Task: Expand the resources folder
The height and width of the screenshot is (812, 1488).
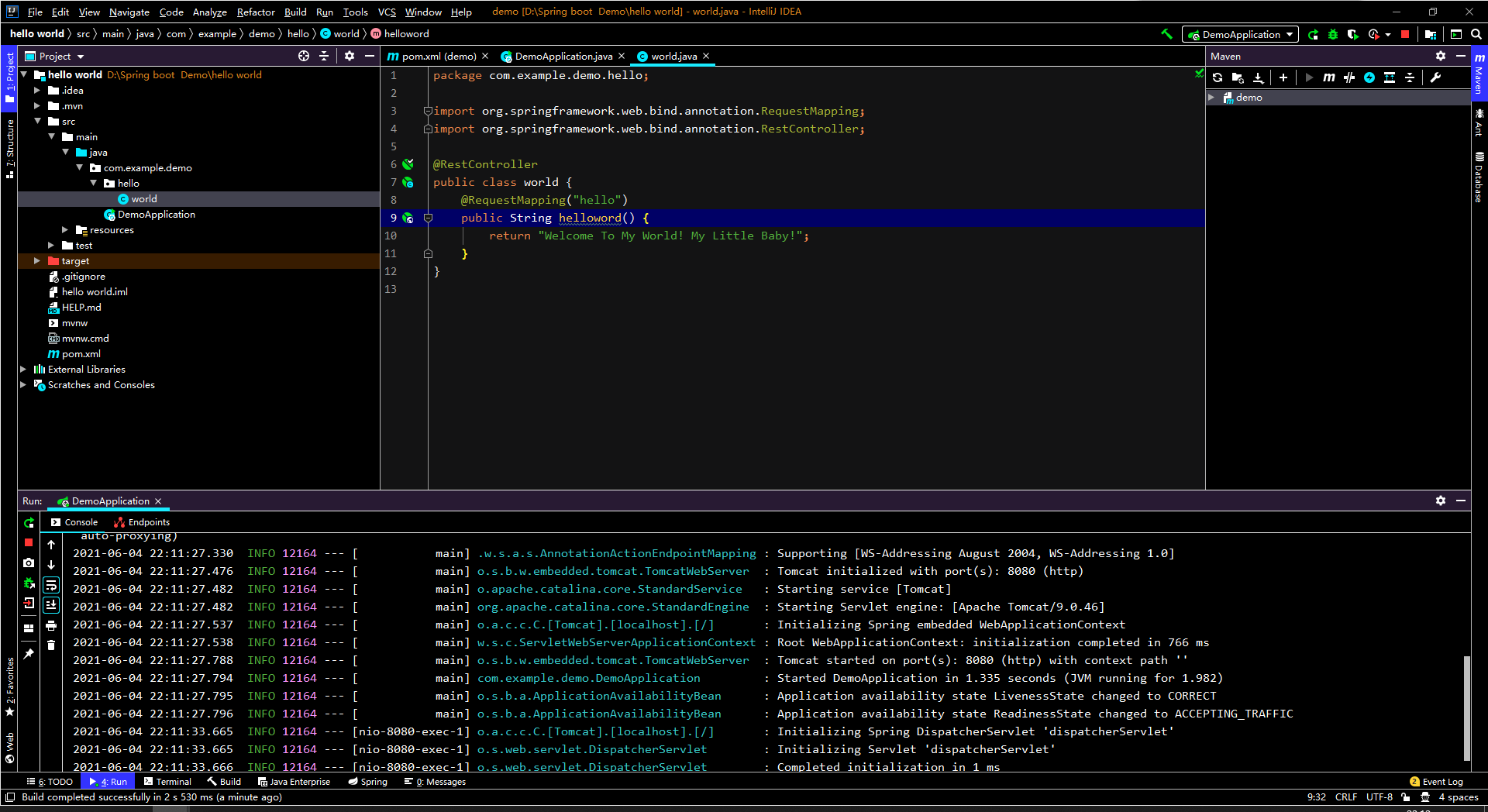Action: click(65, 230)
